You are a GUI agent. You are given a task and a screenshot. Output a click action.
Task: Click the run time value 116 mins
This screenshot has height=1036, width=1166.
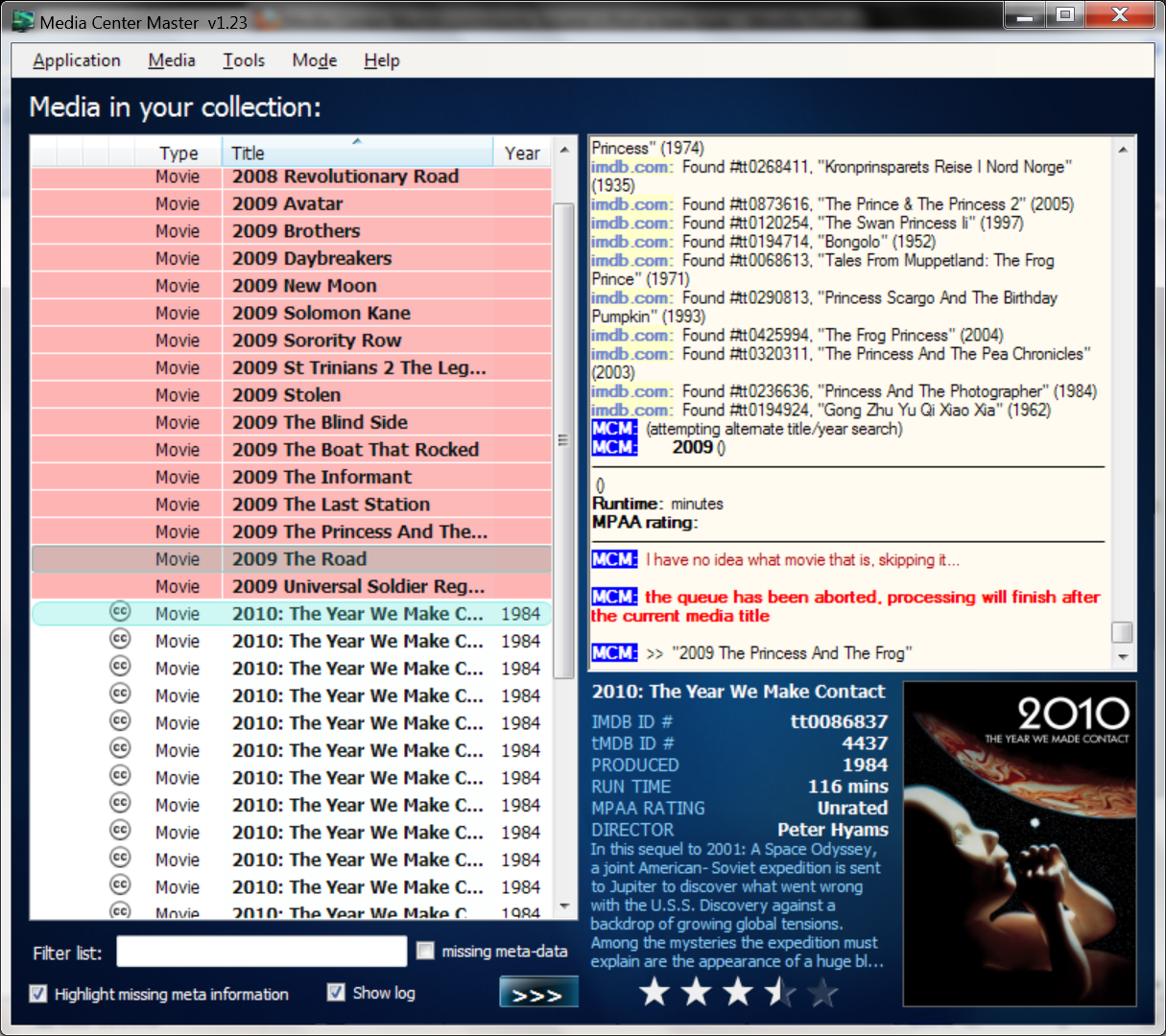click(848, 787)
